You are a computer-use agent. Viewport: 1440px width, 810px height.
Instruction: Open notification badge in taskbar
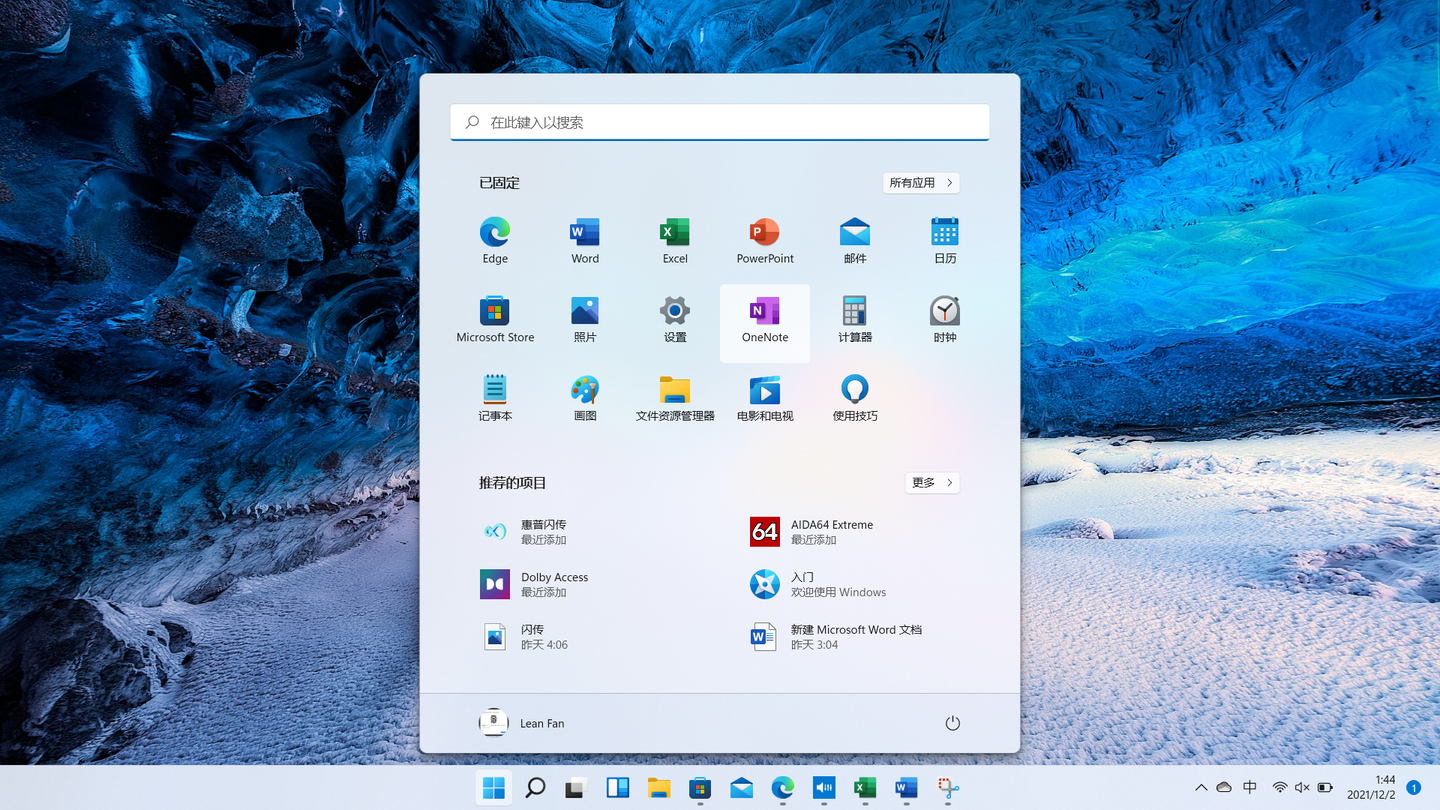pyautogui.click(x=1414, y=788)
